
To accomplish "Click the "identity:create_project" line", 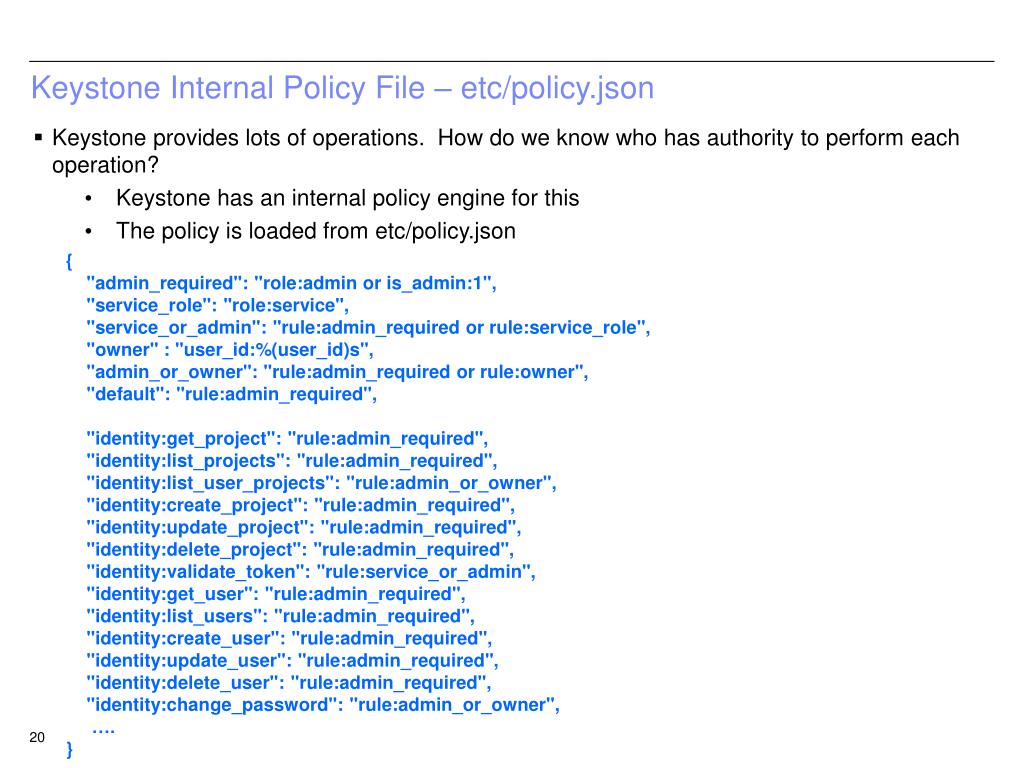I will point(300,505).
